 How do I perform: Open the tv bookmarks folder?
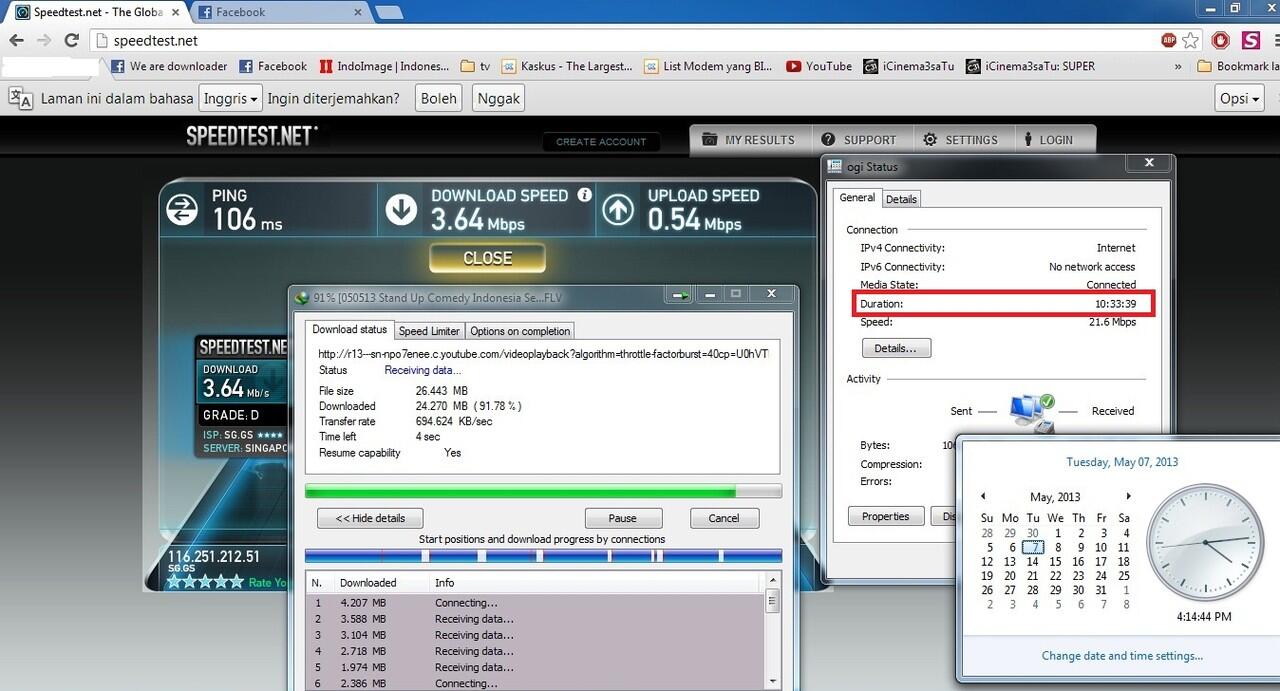coord(475,67)
